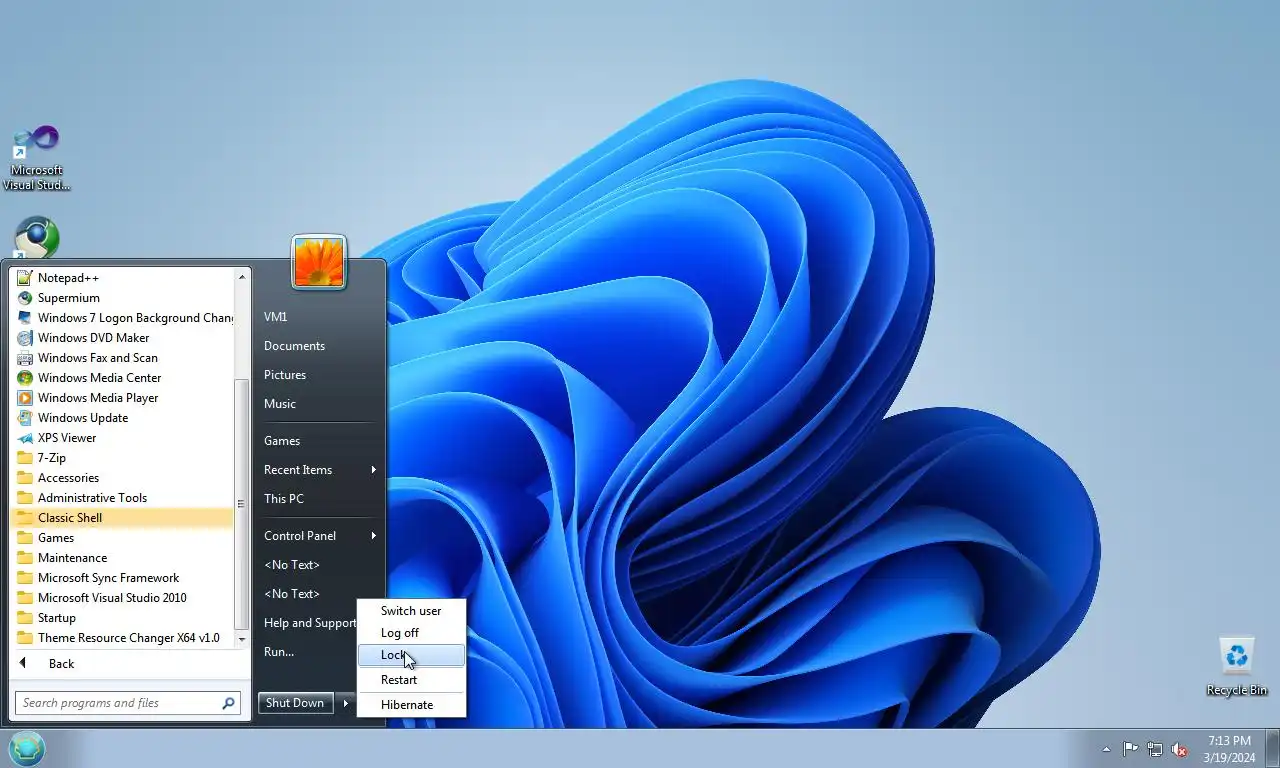Open the highlighted Classic Shell folder
Image resolution: width=1280 pixels, height=768 pixels.
[122, 517]
